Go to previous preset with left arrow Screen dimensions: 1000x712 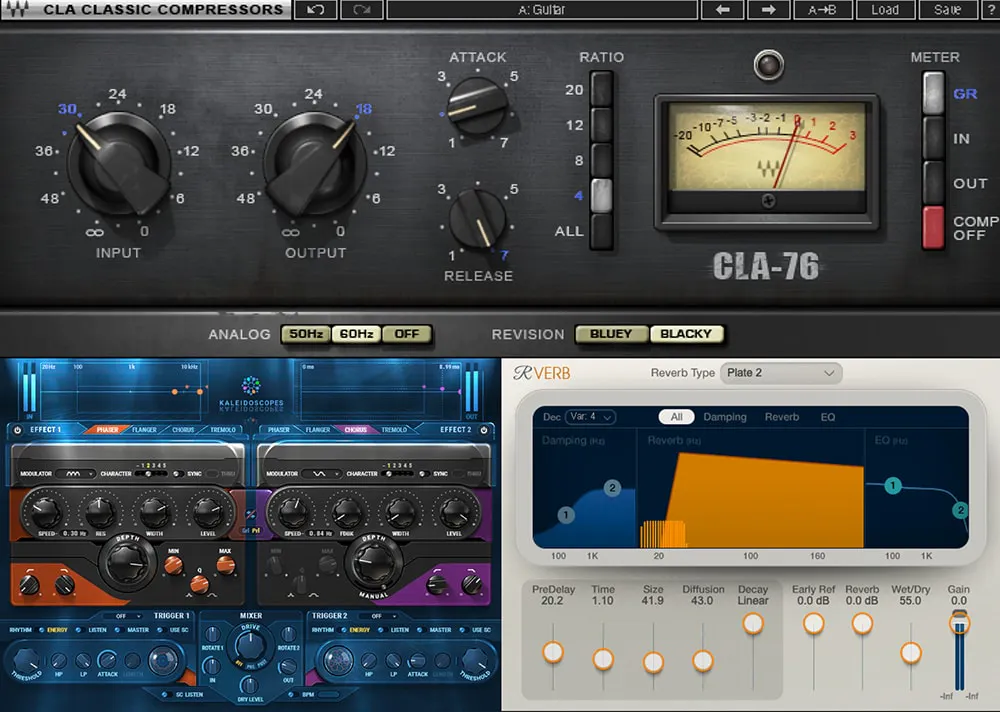(x=723, y=10)
